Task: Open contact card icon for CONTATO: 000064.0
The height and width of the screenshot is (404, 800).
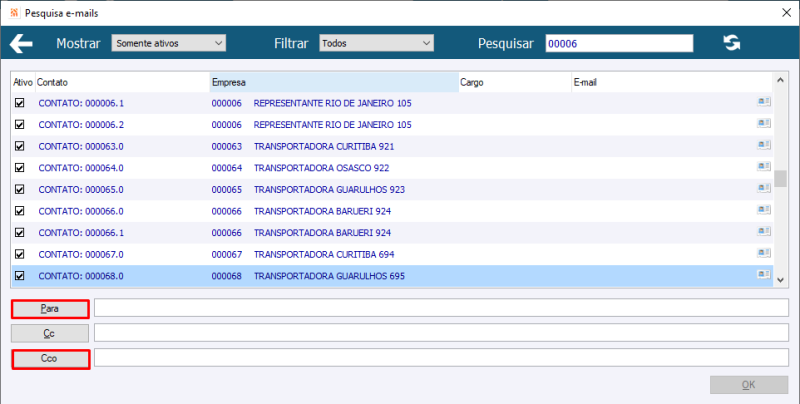Action: click(x=763, y=167)
